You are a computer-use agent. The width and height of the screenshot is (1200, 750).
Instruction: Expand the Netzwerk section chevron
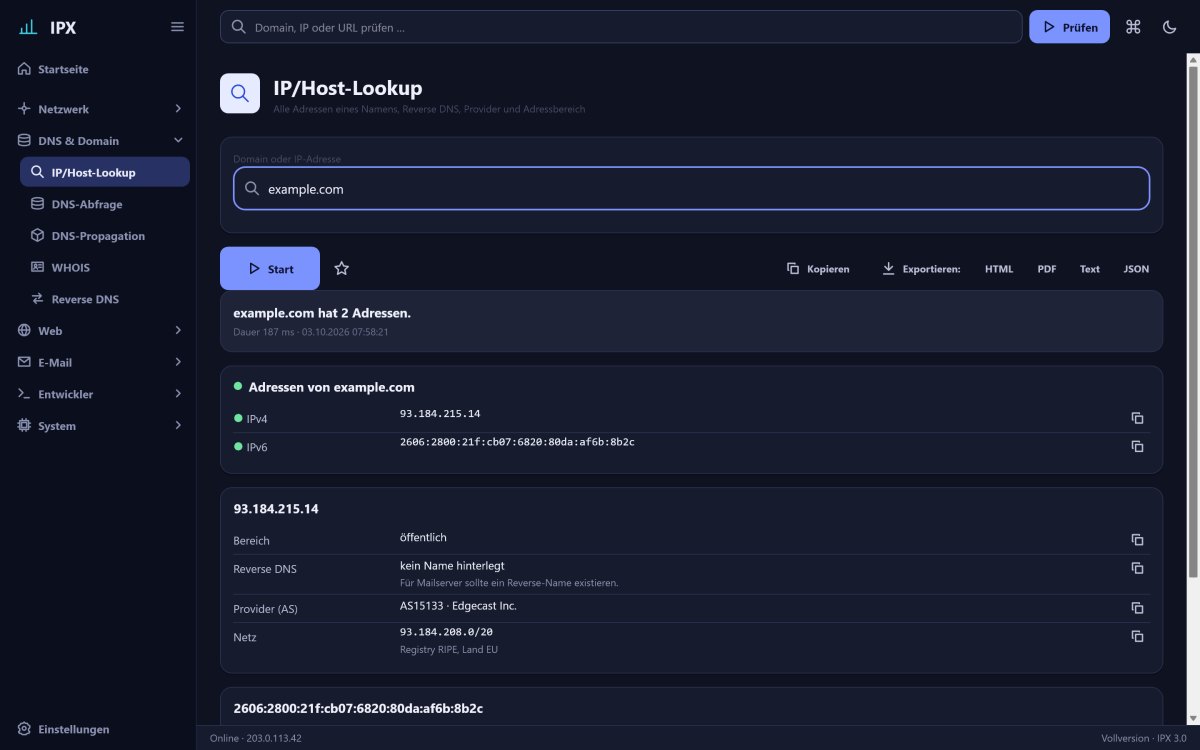[x=178, y=108]
